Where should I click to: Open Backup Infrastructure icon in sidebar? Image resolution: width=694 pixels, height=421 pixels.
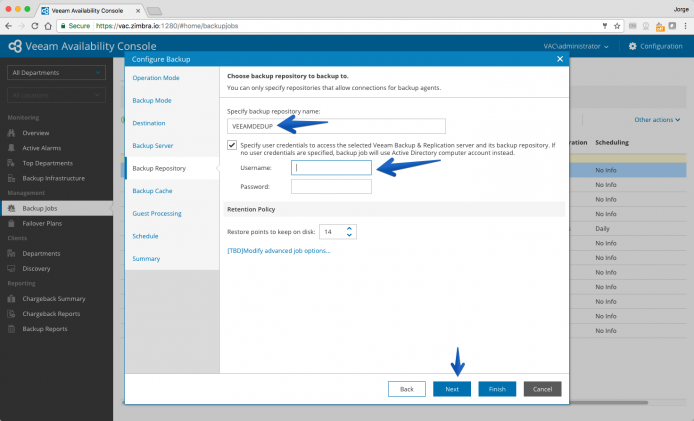click(12, 178)
